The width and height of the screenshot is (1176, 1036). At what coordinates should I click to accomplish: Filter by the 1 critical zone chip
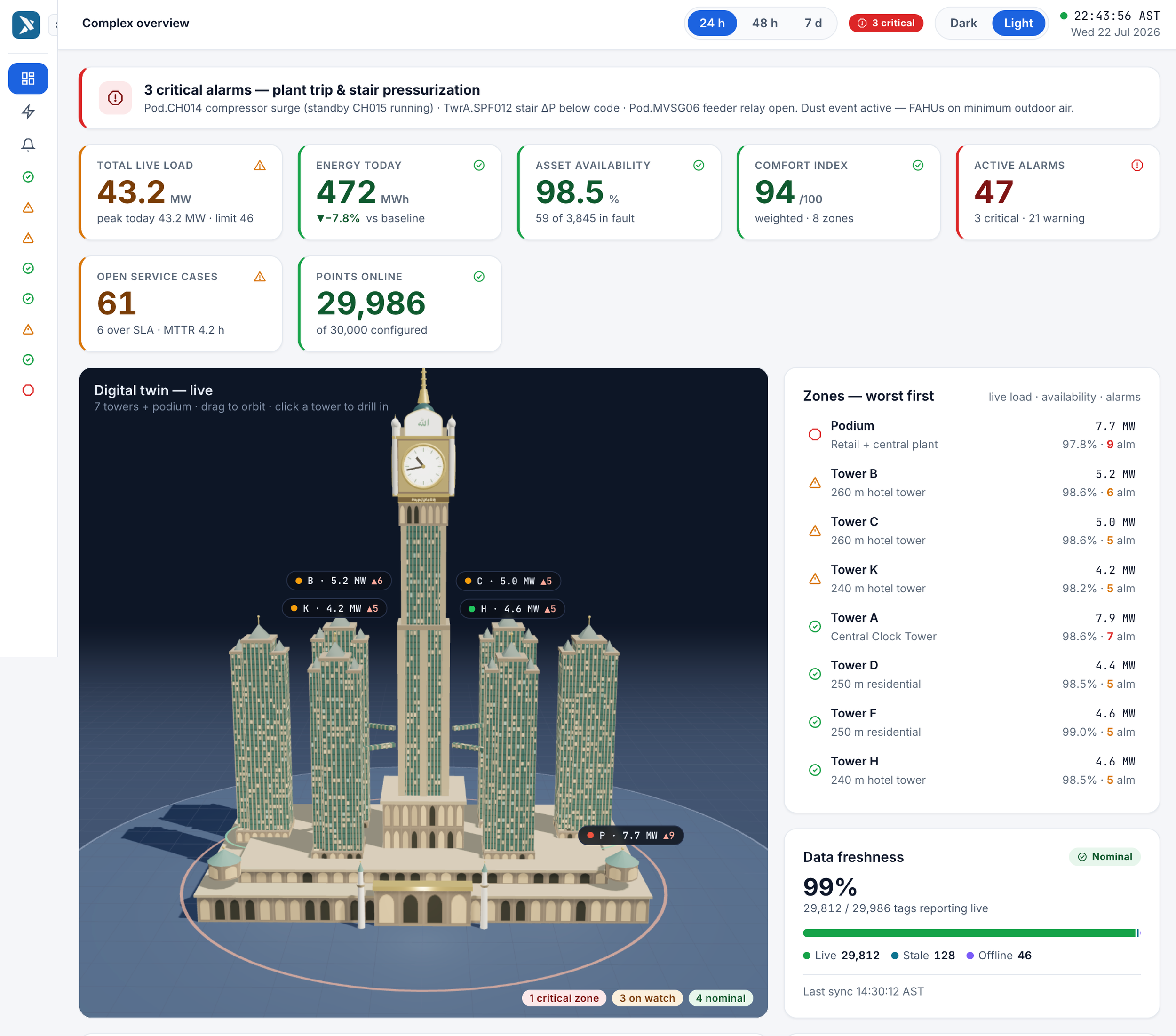(x=564, y=998)
